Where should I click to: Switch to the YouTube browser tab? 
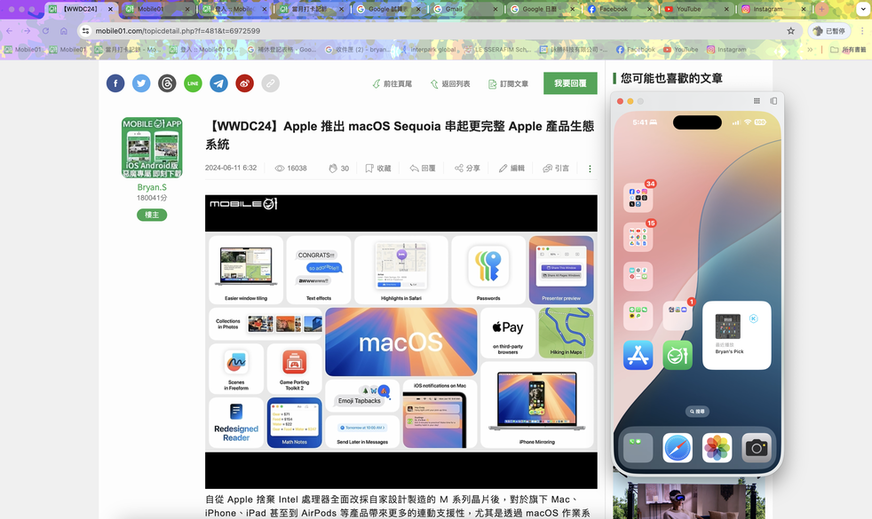[x=696, y=9]
